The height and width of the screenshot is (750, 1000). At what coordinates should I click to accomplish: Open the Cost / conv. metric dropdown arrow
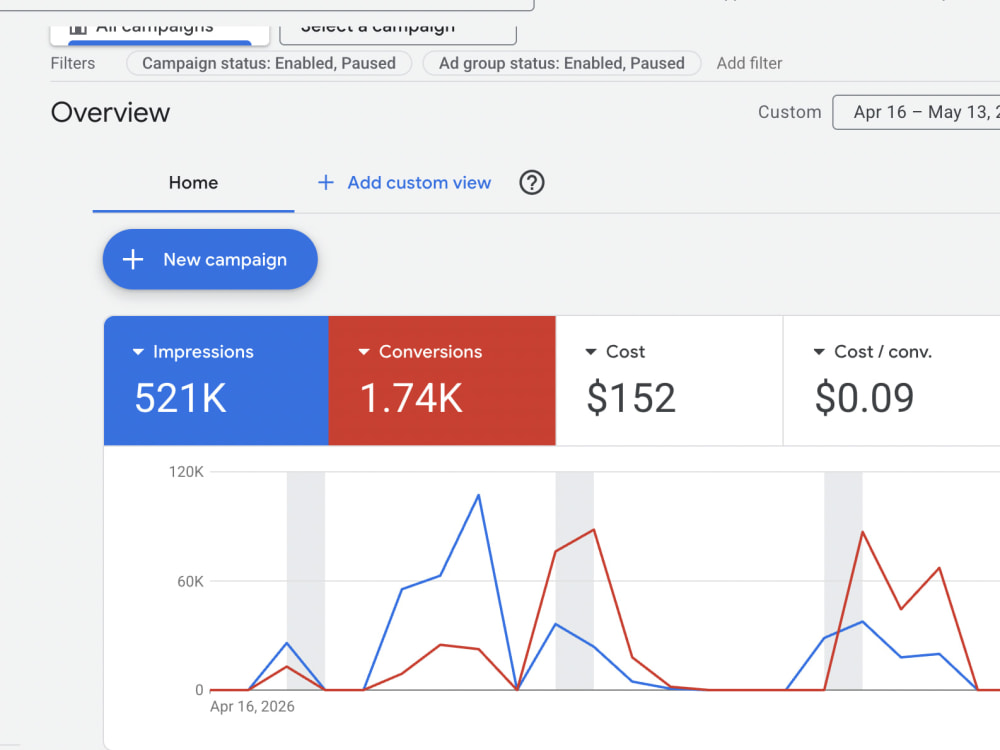[819, 352]
